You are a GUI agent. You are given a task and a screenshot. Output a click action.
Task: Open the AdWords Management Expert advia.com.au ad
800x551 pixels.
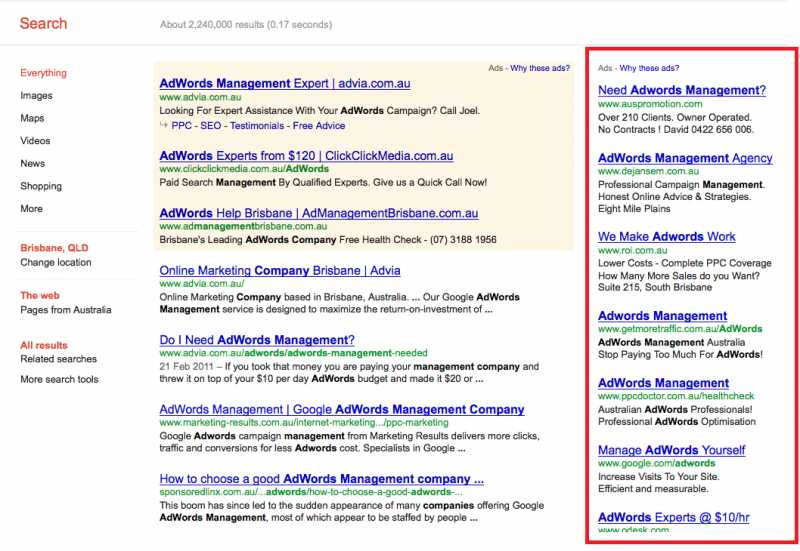click(x=285, y=83)
